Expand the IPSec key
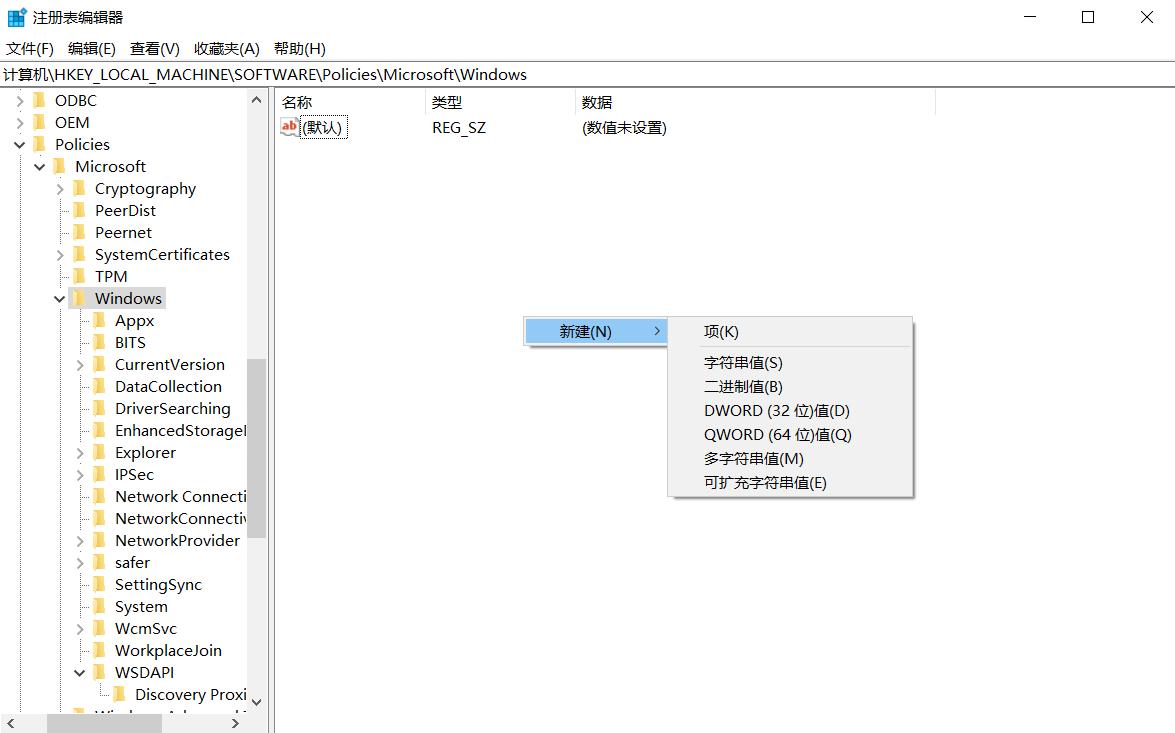This screenshot has width=1175, height=733. [x=79, y=474]
